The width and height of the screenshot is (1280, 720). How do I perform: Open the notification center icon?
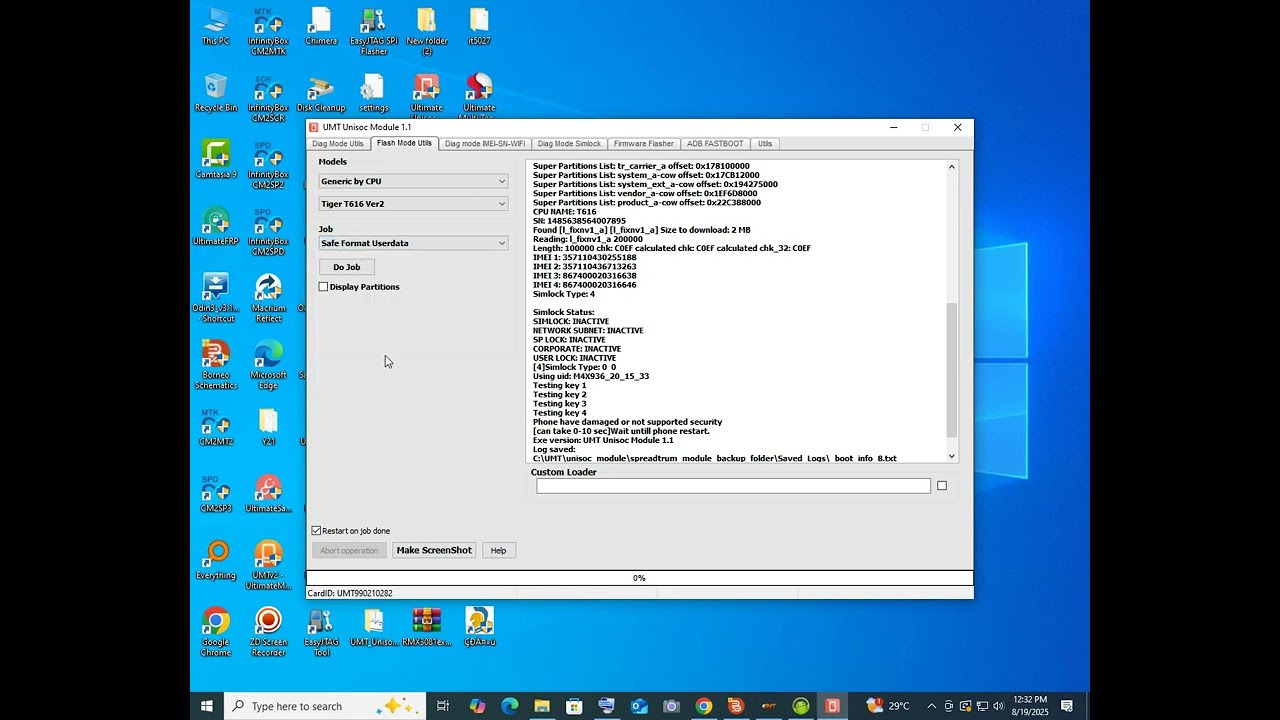pyautogui.click(x=1067, y=706)
